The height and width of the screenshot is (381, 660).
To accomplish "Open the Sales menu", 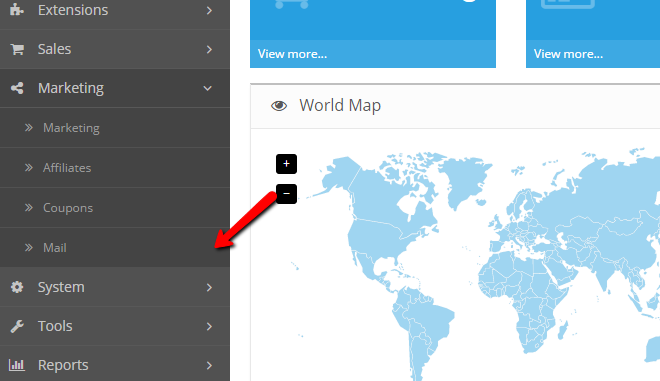I will pyautogui.click(x=114, y=49).
